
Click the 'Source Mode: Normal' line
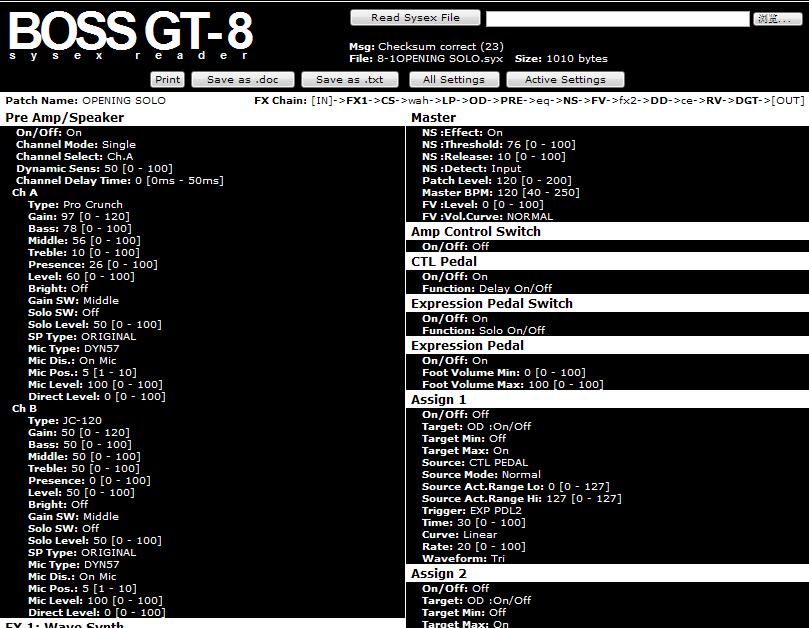click(481, 474)
